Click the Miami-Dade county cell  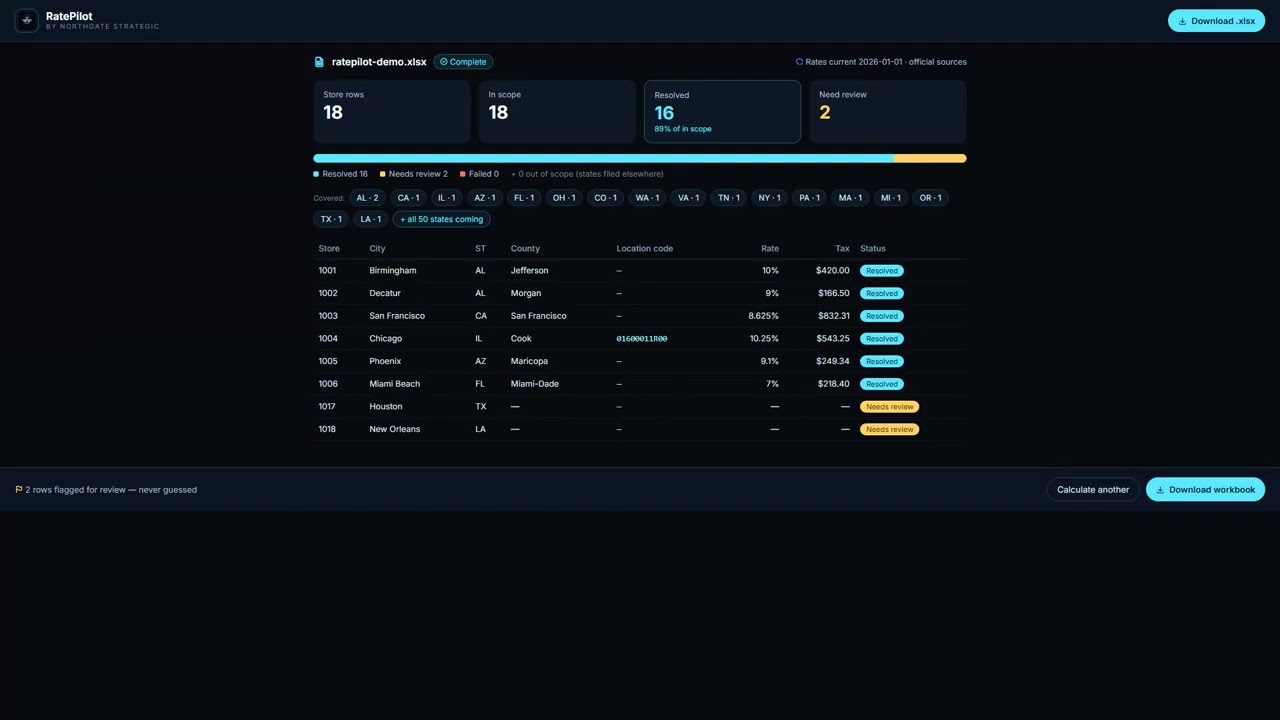[534, 384]
